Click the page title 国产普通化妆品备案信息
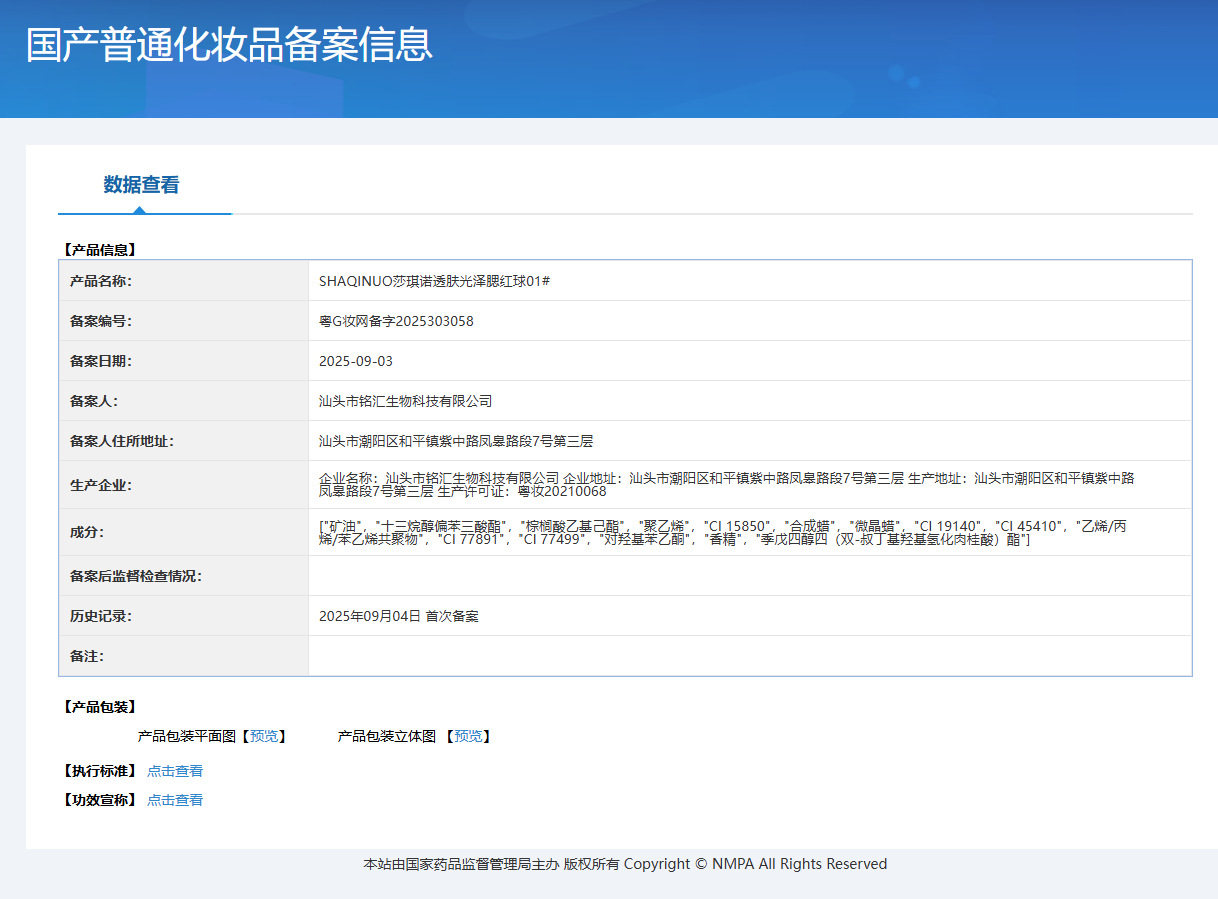This screenshot has width=1218, height=899. tap(229, 45)
